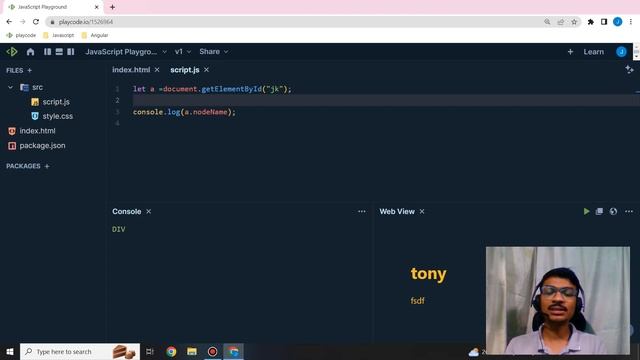
Task: Collapse the src folder
Action: click(10, 87)
